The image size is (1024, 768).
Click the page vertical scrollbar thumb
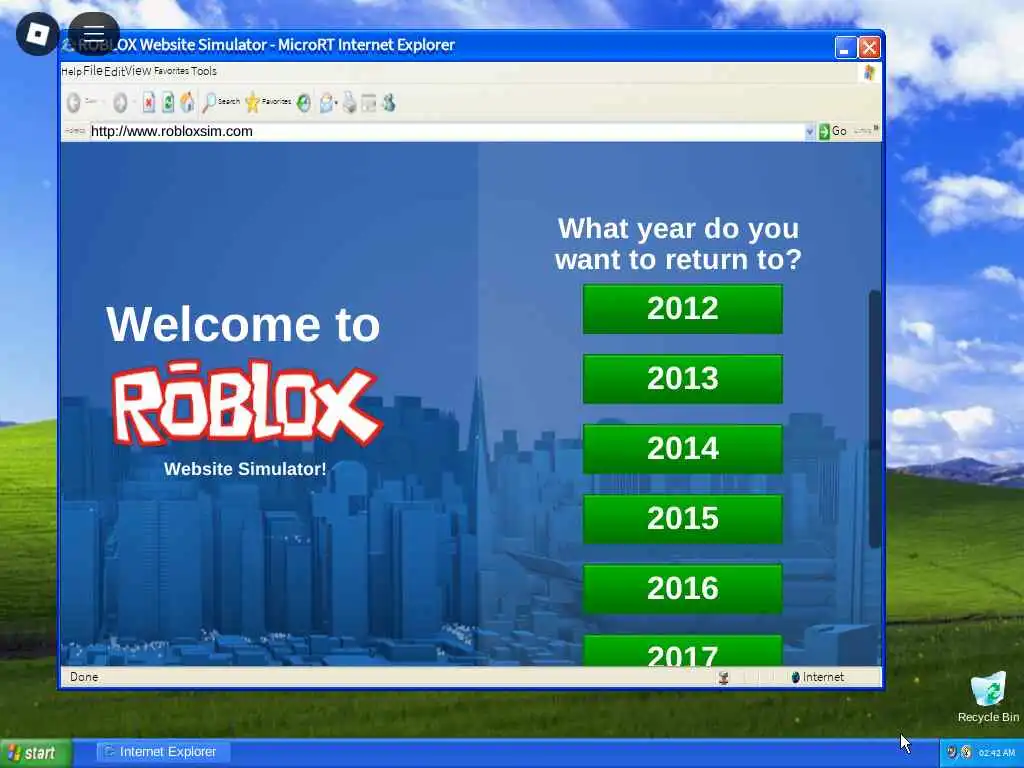click(x=874, y=419)
